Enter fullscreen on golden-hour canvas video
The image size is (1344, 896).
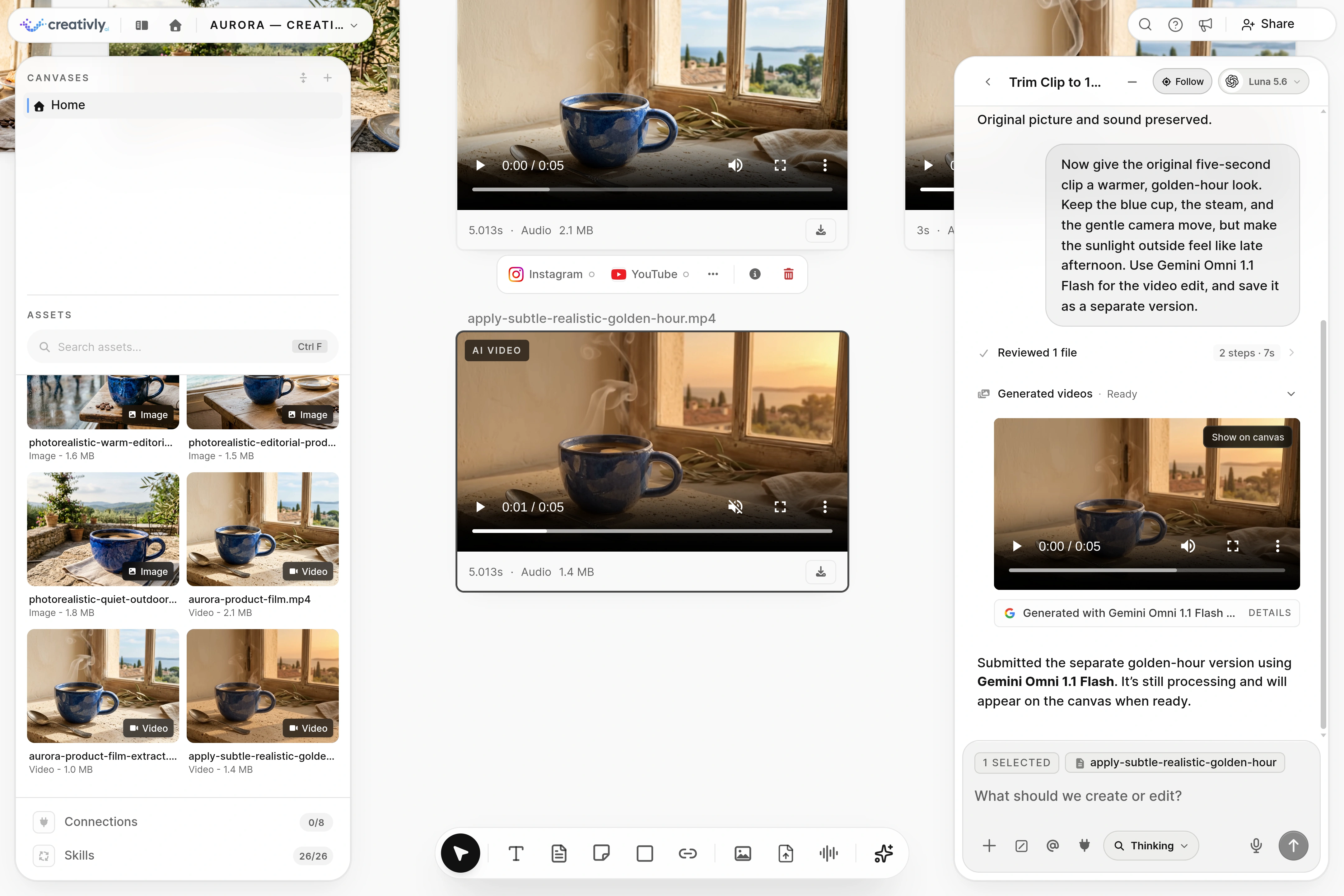pos(780,507)
